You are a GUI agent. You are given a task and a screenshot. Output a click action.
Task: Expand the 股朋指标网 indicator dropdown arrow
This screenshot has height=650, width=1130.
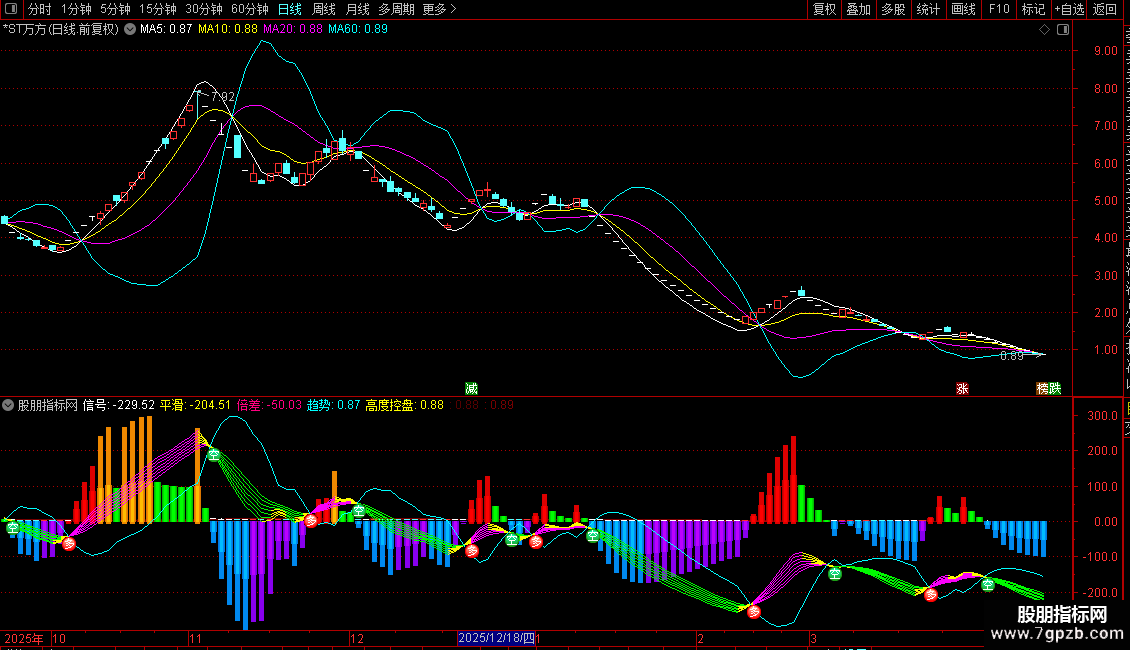8,405
